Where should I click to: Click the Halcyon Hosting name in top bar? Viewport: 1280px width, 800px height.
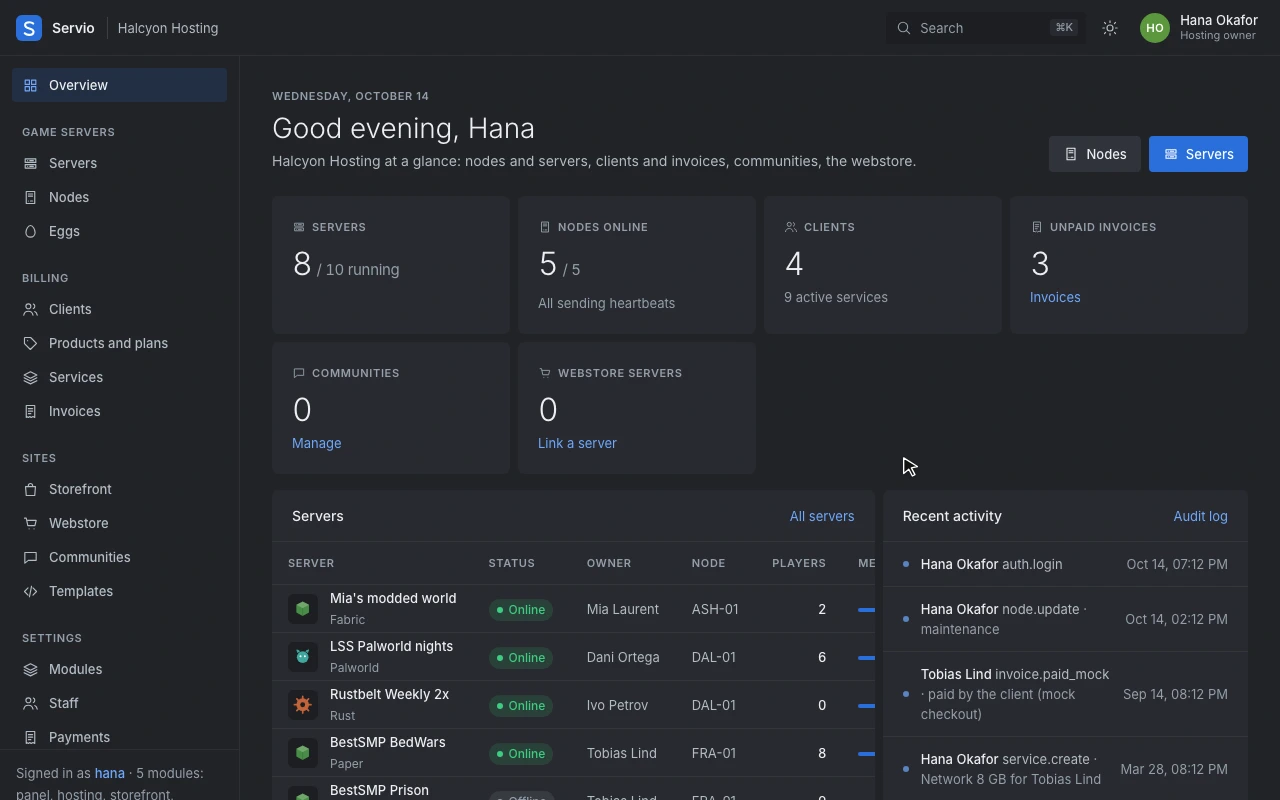coord(168,28)
